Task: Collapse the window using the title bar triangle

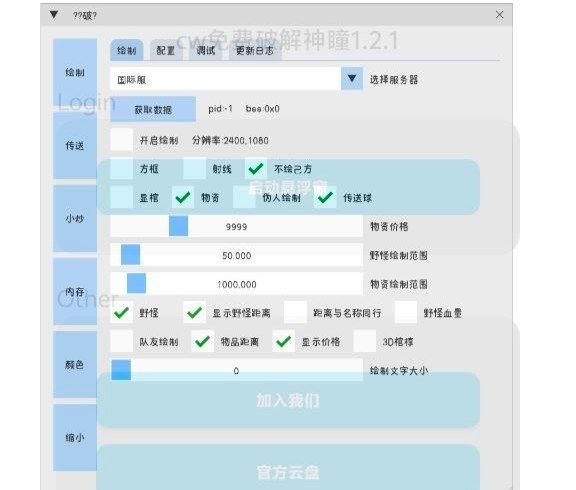Action: 54,15
